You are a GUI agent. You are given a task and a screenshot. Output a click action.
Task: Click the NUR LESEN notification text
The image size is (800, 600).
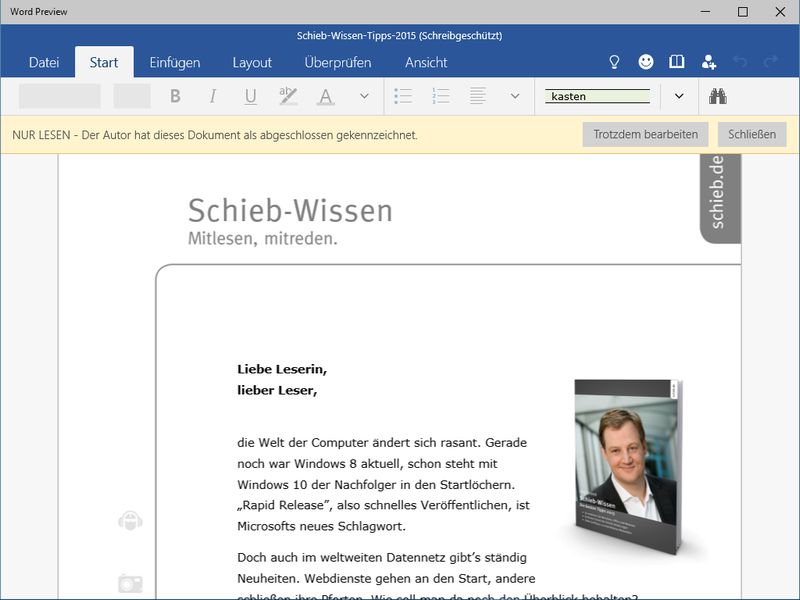click(215, 135)
